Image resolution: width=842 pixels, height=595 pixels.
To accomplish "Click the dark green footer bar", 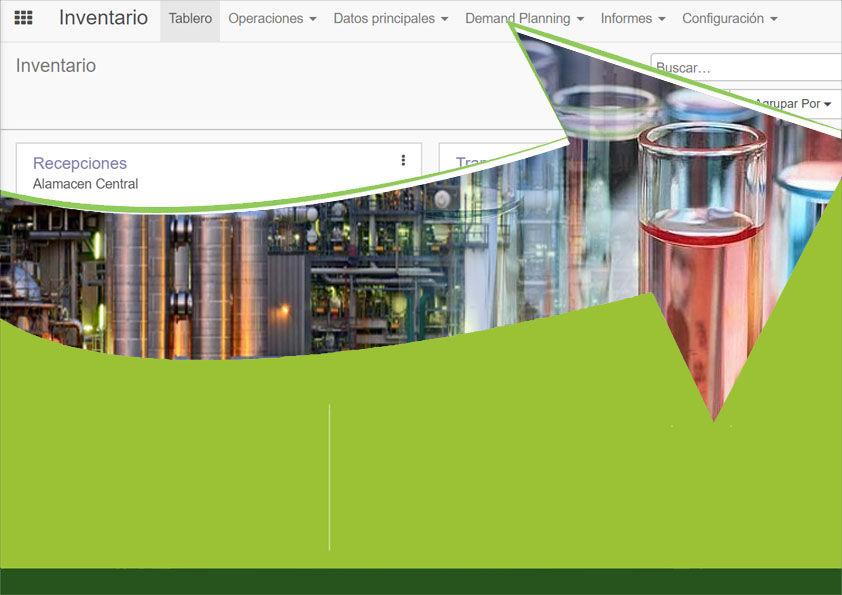I will click(420, 581).
